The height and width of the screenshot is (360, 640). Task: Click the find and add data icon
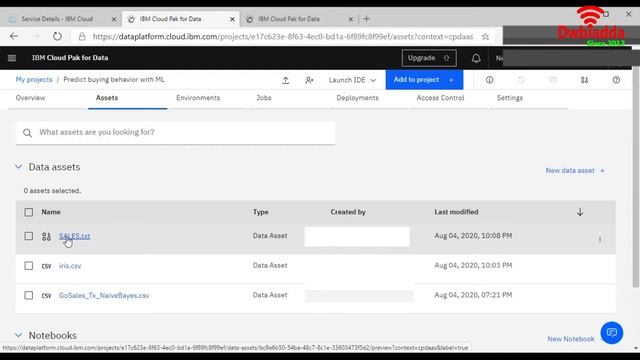pyautogui.click(x=584, y=80)
